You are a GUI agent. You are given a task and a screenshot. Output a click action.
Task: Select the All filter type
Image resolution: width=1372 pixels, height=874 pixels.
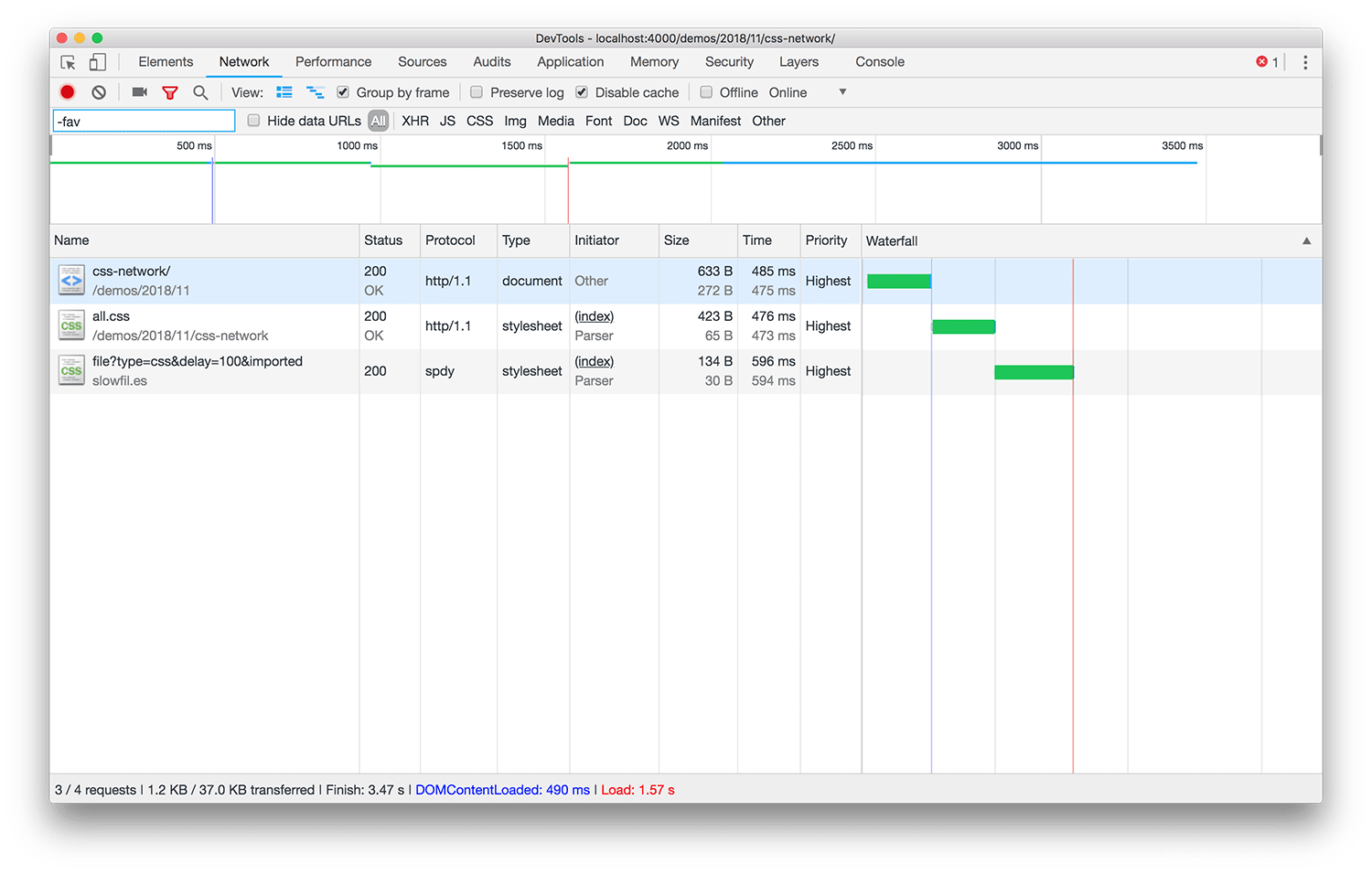click(378, 121)
